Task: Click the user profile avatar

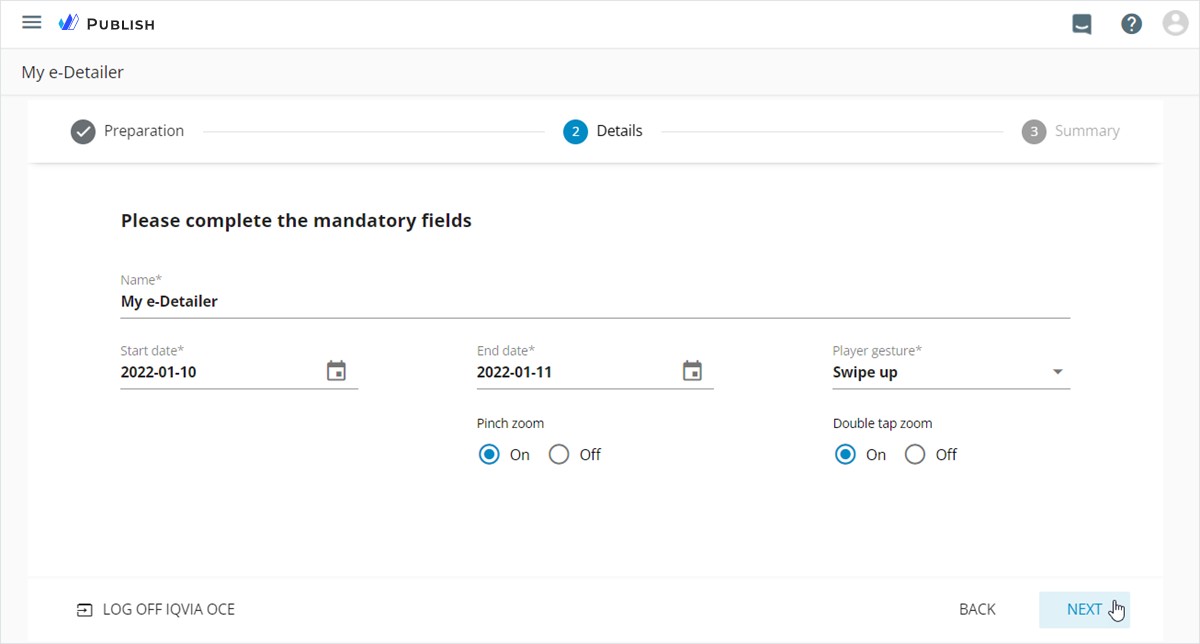Action: pos(1175,24)
